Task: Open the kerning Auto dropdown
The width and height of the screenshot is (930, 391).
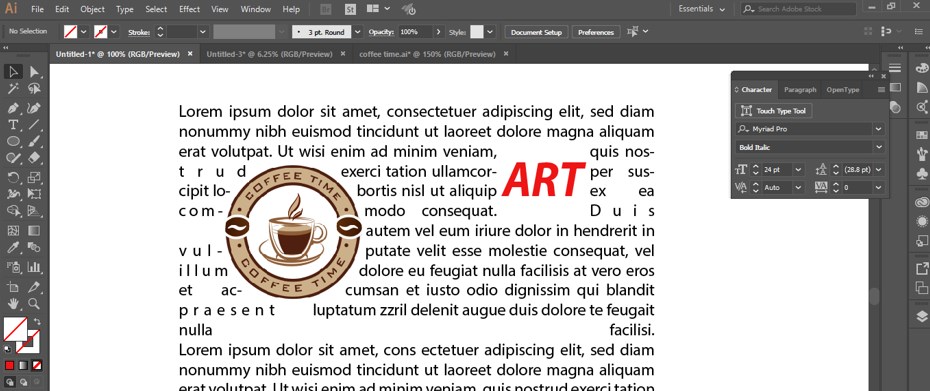Action: [x=797, y=187]
